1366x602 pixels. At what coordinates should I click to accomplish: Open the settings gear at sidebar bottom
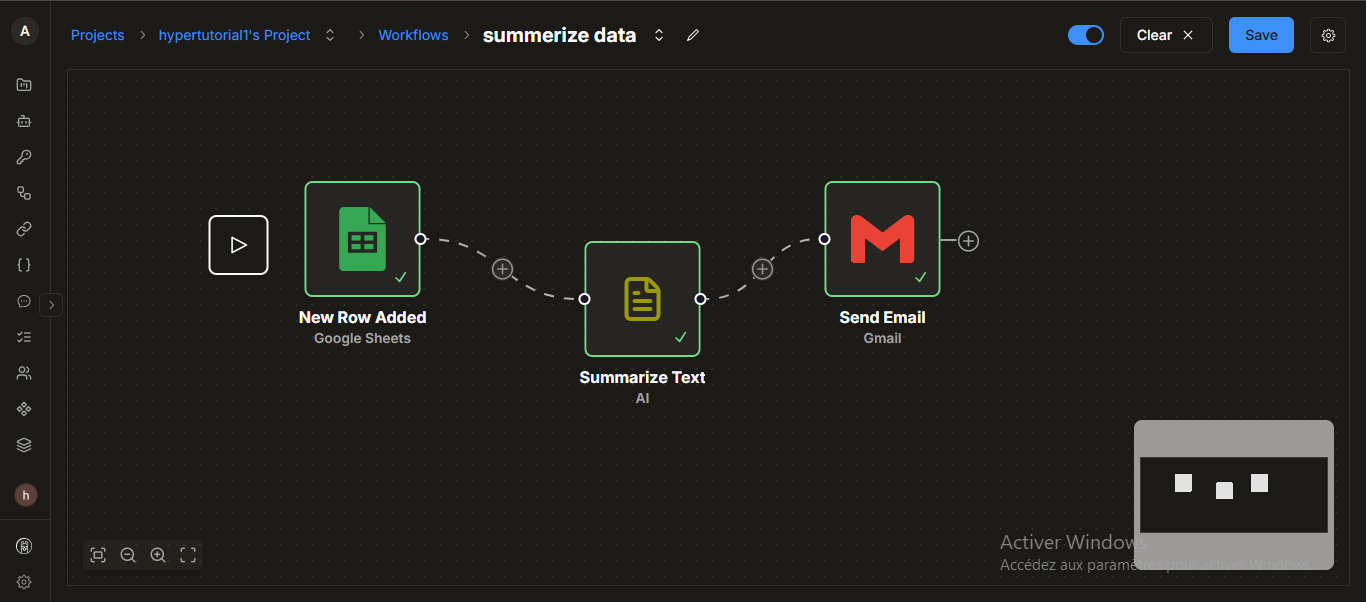(x=24, y=582)
